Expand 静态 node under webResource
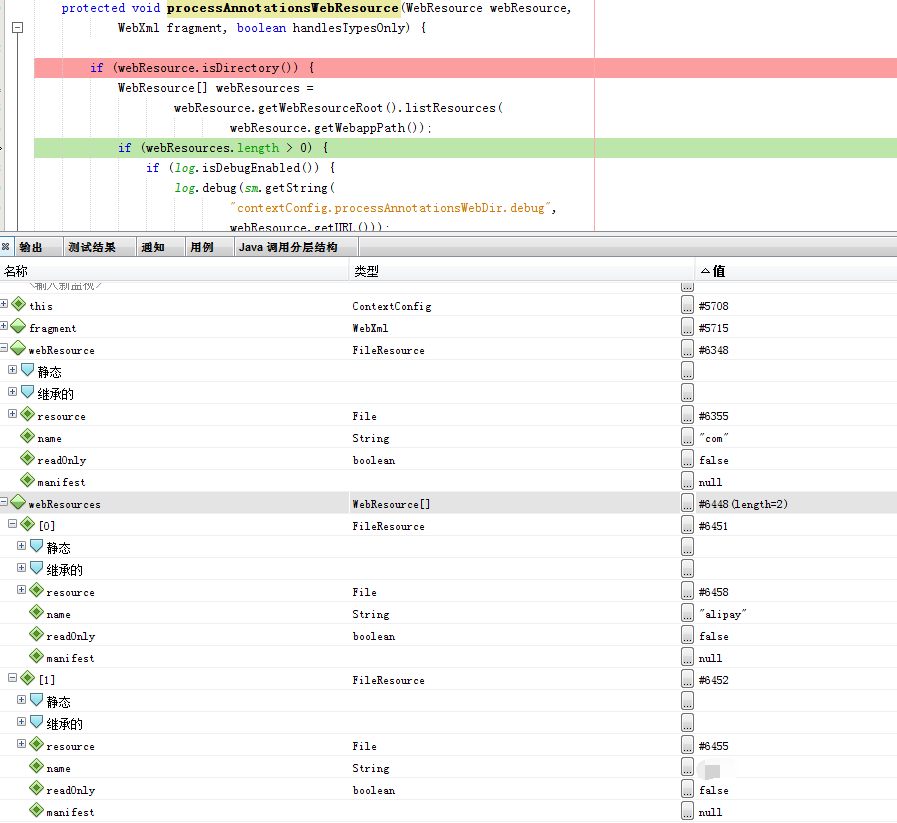Viewport: 897px width, 823px height. 12,369
